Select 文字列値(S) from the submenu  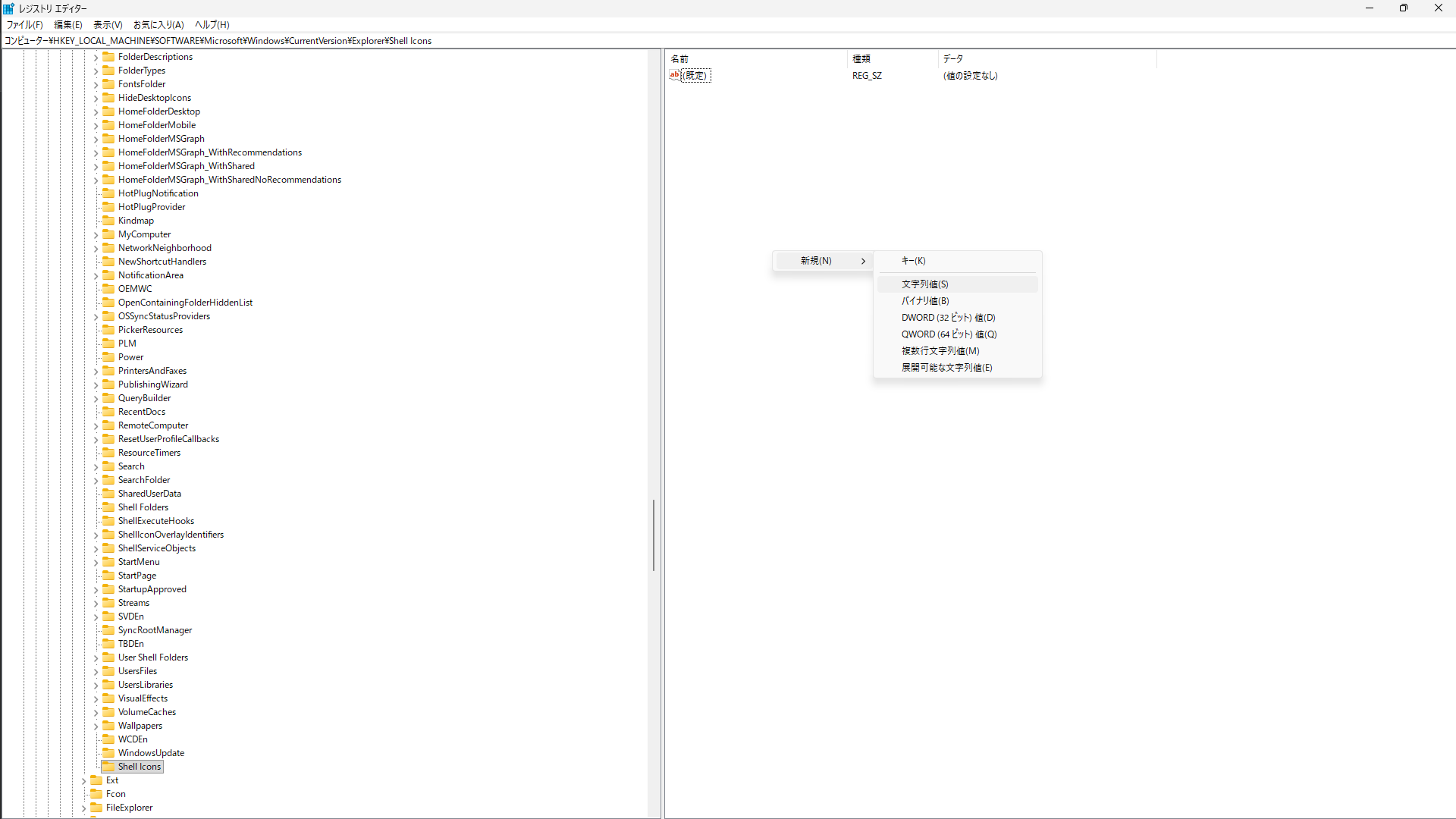tap(924, 284)
